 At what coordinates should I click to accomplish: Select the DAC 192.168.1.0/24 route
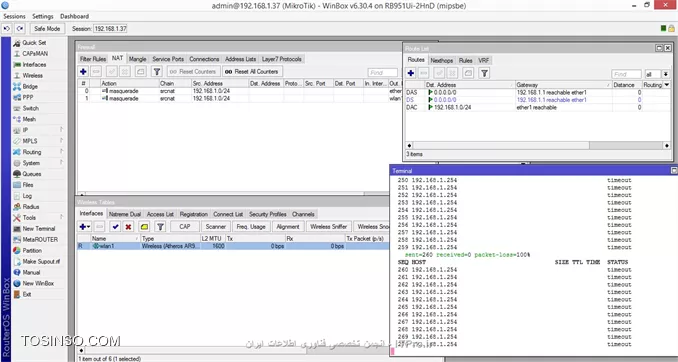(537, 108)
